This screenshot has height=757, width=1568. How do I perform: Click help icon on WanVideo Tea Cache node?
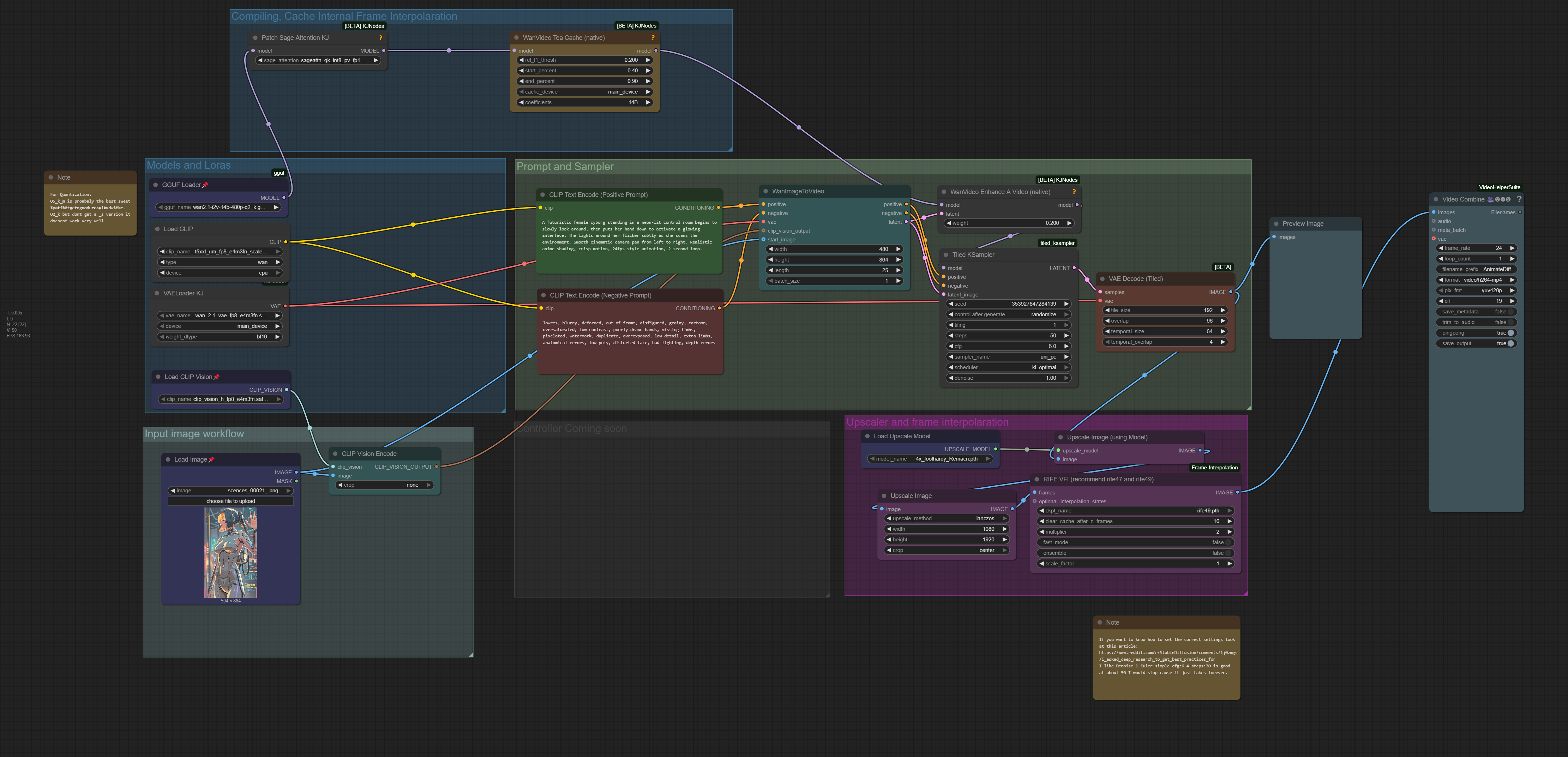click(x=653, y=38)
